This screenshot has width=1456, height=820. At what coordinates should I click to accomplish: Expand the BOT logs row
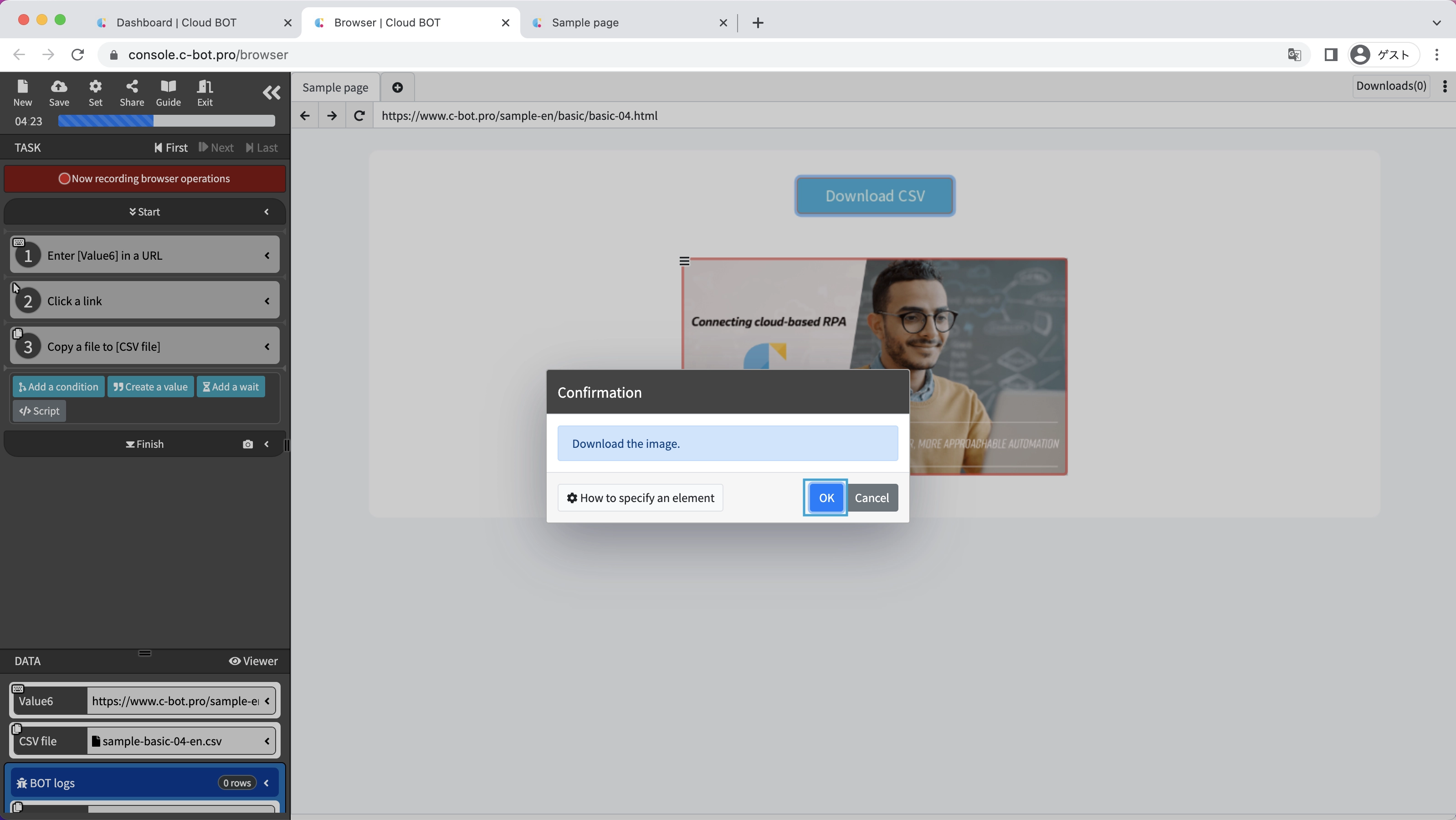[x=266, y=783]
